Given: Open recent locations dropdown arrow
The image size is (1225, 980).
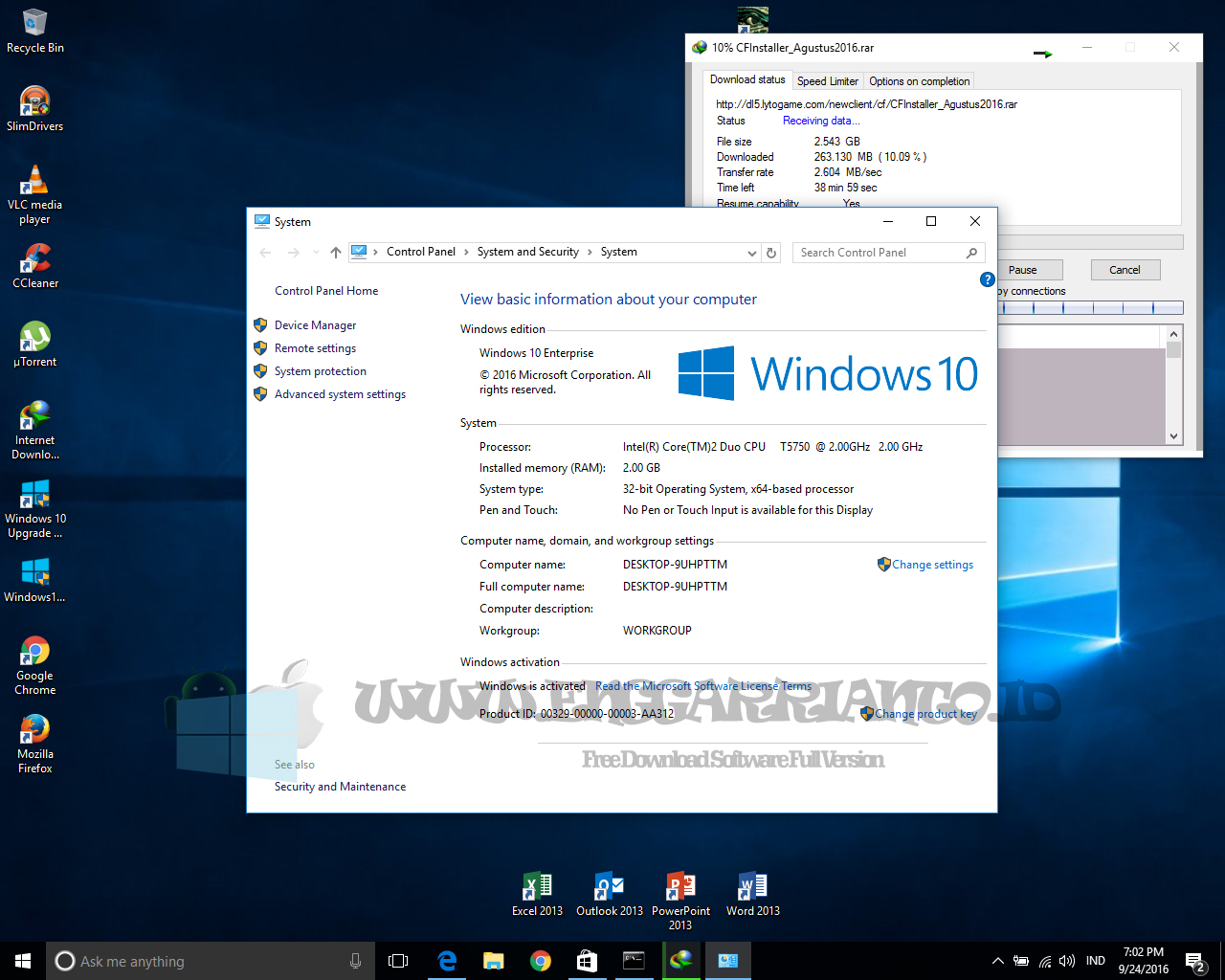Looking at the screenshot, I should [316, 253].
